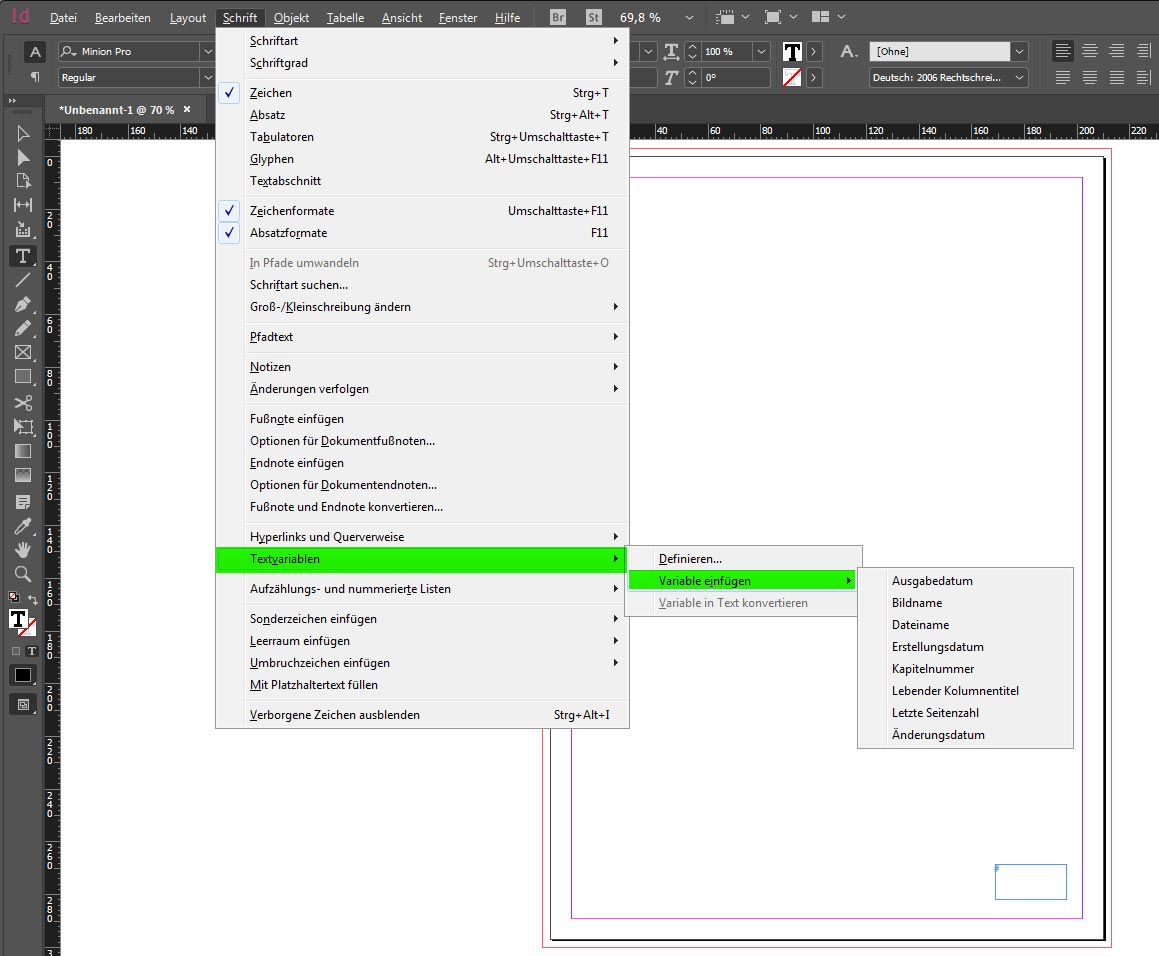Open the 69,8 % zoom level dropdown

click(689, 17)
